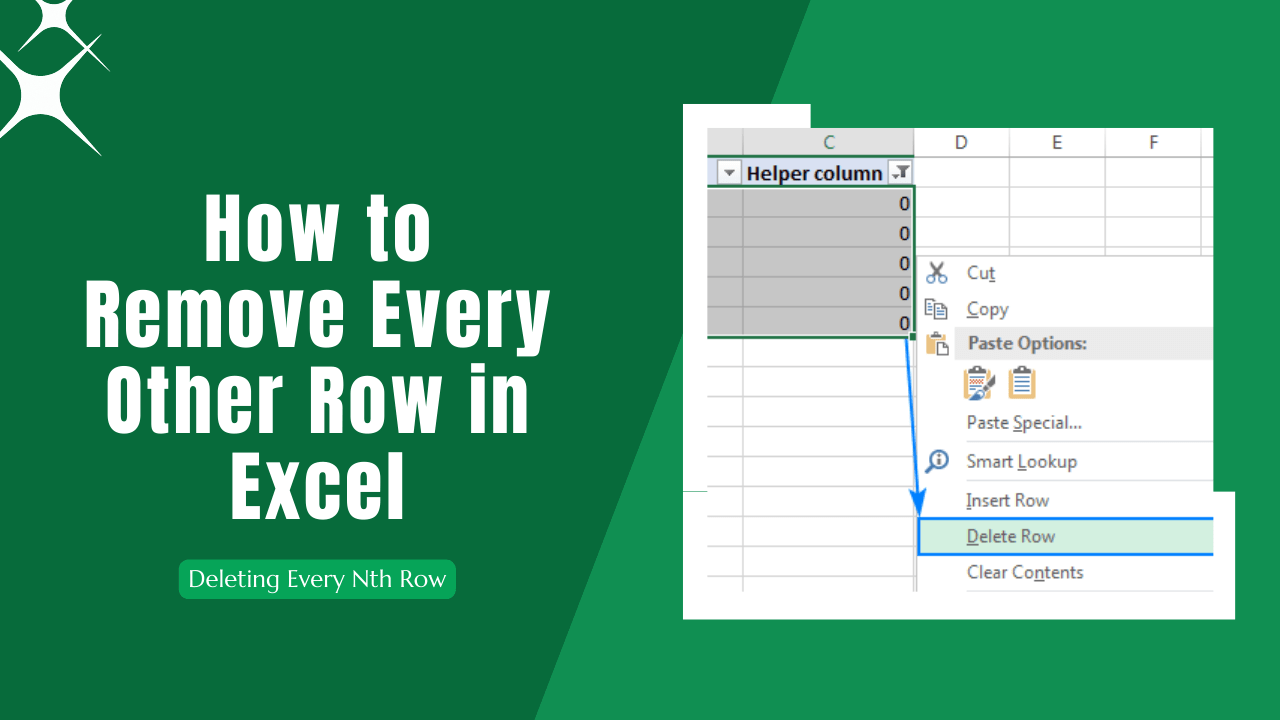Click the first cell showing 0
Screen dimensions: 1280x720
pyautogui.click(x=860, y=203)
